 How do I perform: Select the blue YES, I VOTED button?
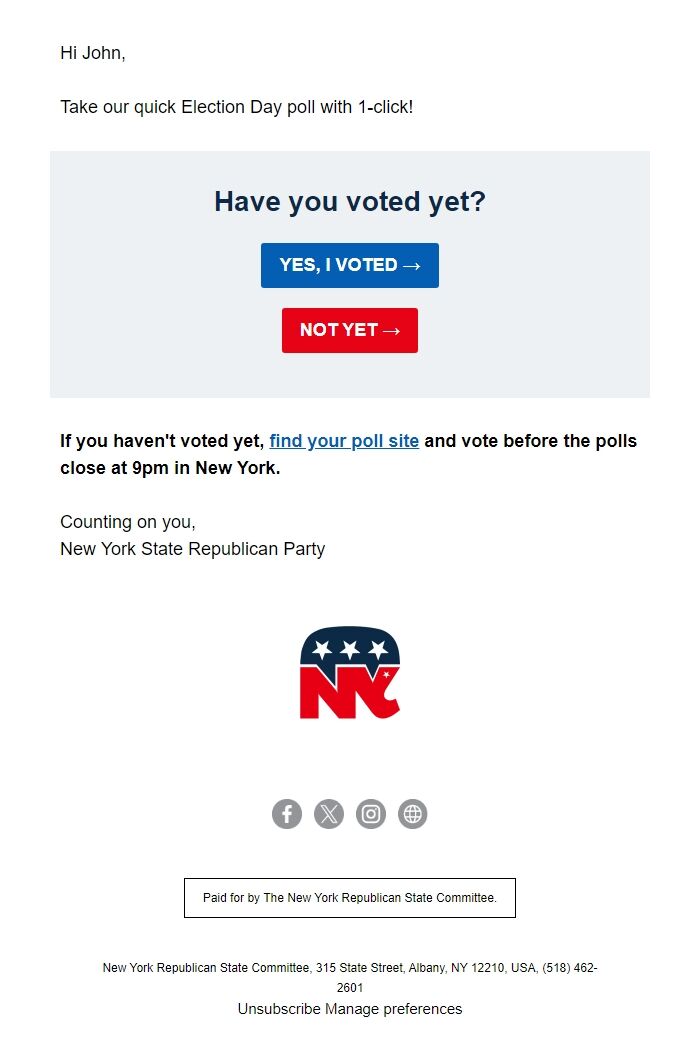click(349, 265)
